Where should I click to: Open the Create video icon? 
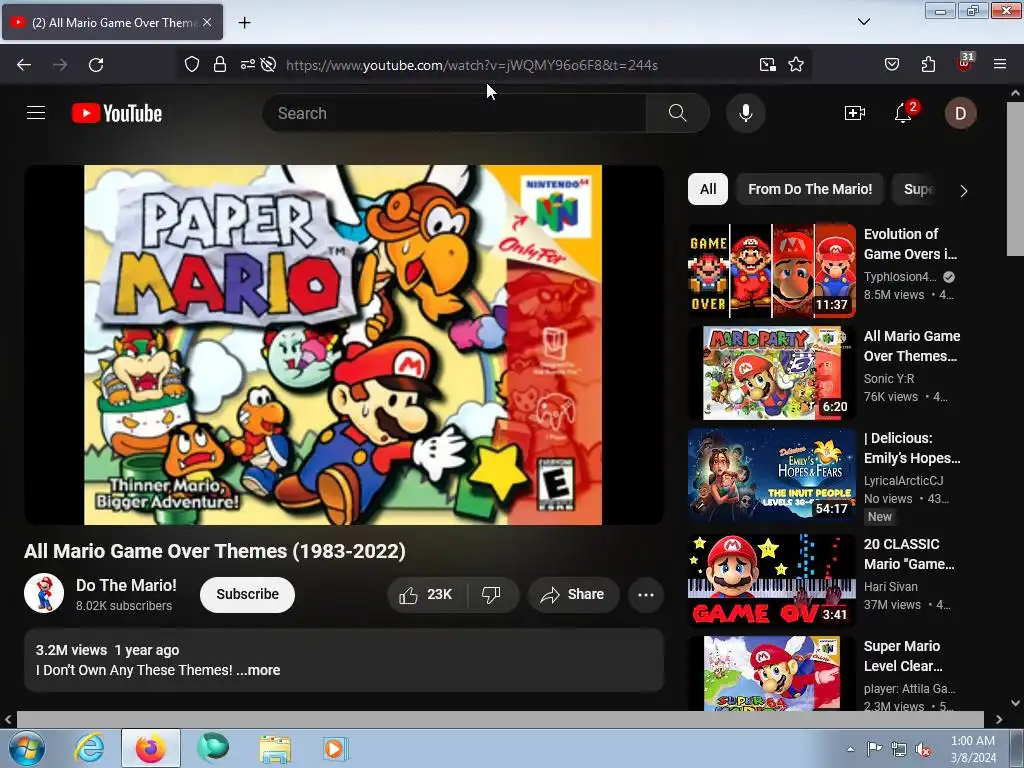click(x=854, y=113)
